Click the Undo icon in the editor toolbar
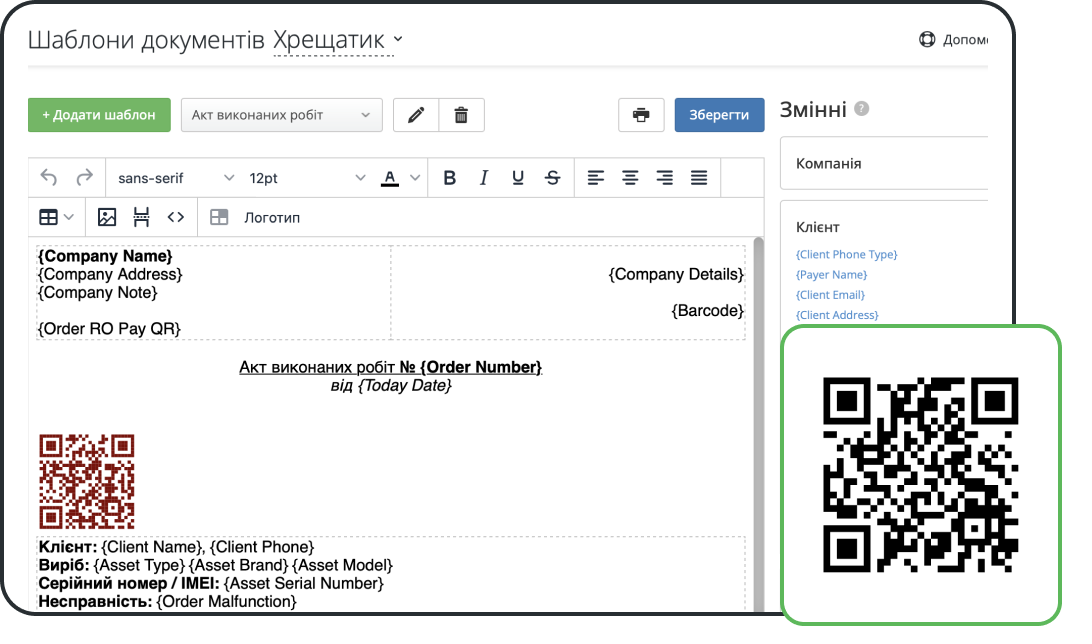Image resolution: width=1092 pixels, height=644 pixels. 48,177
